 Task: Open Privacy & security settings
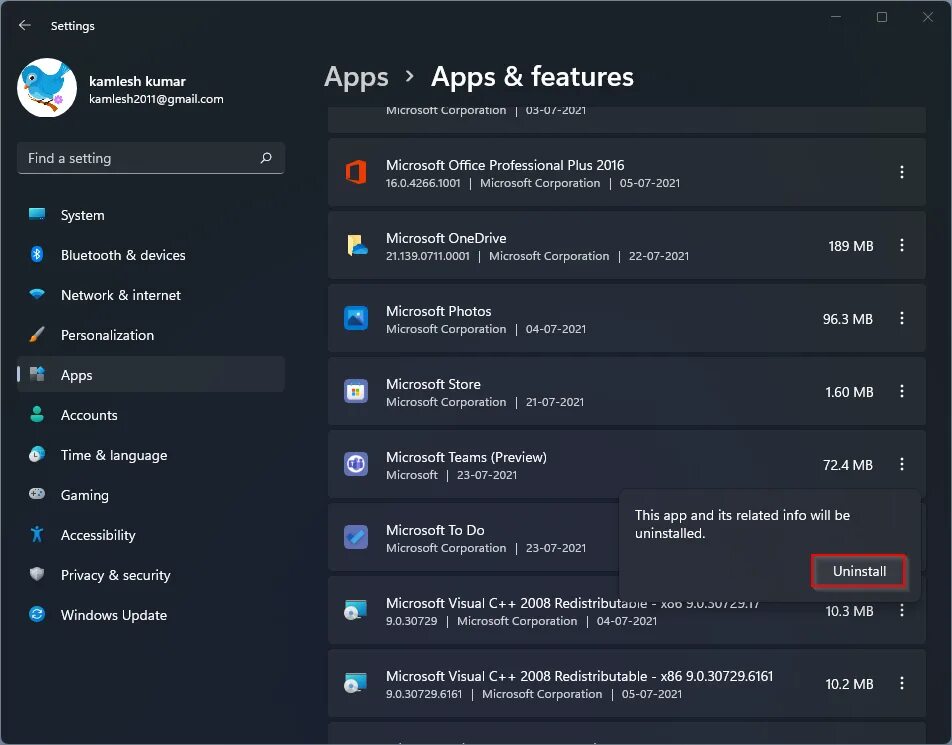pyautogui.click(x=151, y=575)
